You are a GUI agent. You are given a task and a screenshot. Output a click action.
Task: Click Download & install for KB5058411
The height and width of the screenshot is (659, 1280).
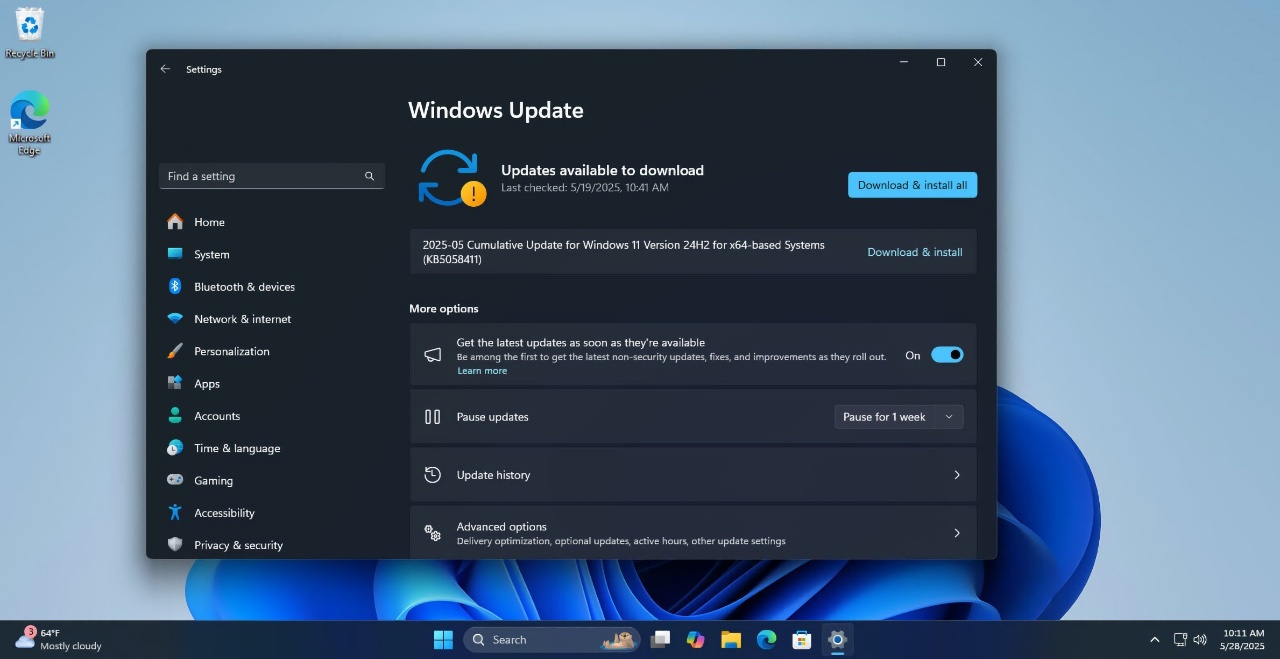914,252
